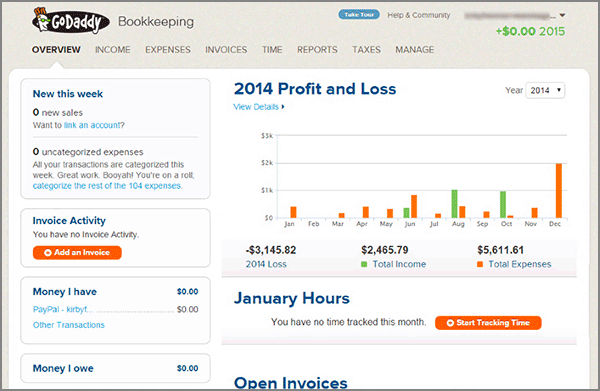600x391 pixels.
Task: Click the 0 uncategorized expenses text
Action: [88, 152]
